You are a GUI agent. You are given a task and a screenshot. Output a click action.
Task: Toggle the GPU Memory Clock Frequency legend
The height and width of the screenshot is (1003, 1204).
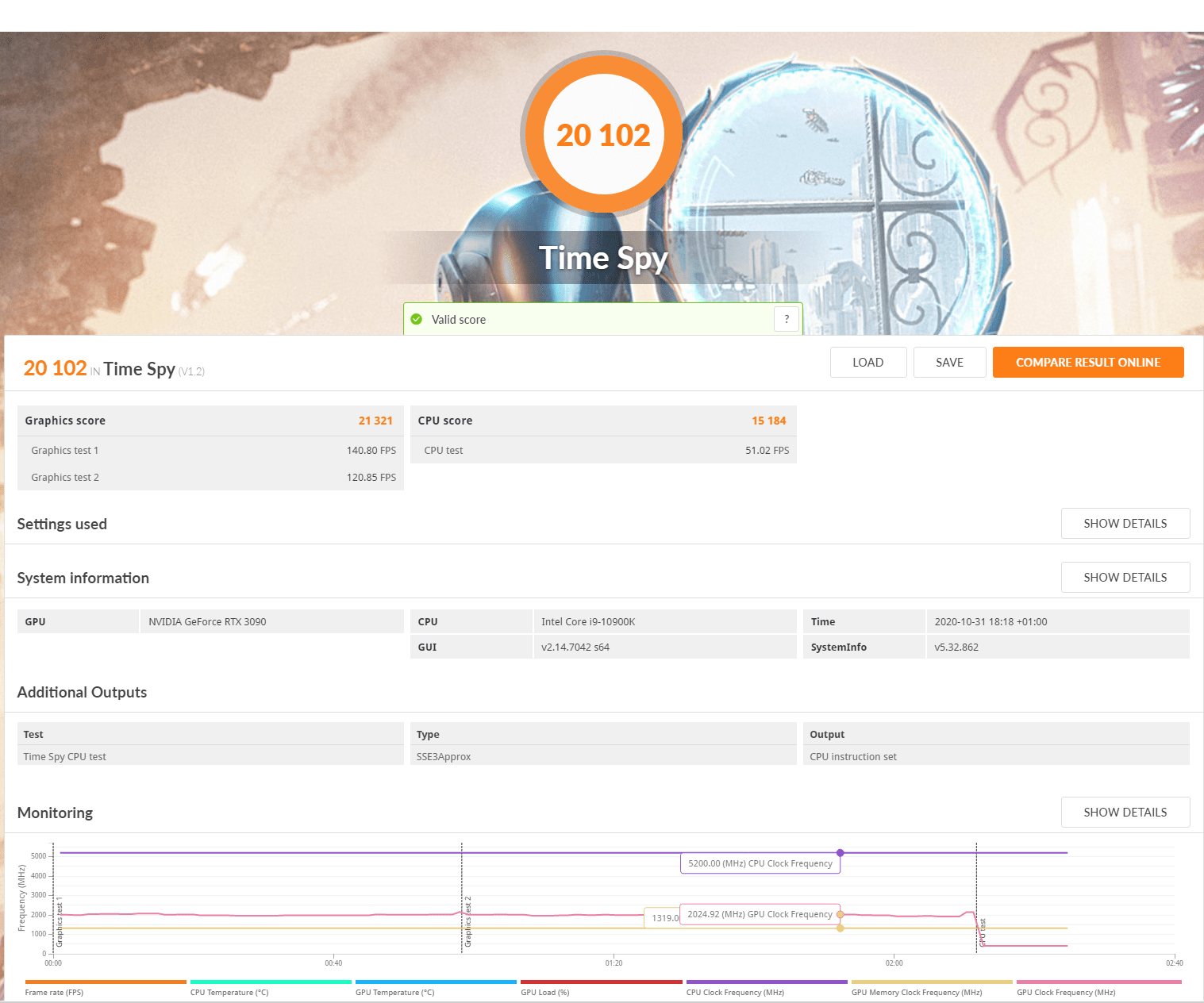[x=932, y=988]
